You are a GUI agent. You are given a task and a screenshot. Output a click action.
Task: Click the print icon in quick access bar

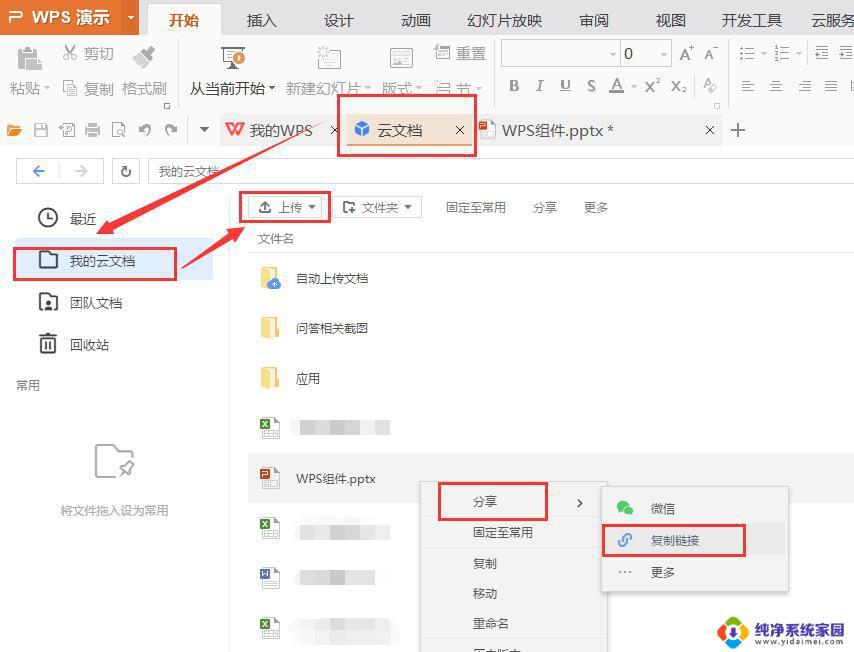tap(93, 130)
